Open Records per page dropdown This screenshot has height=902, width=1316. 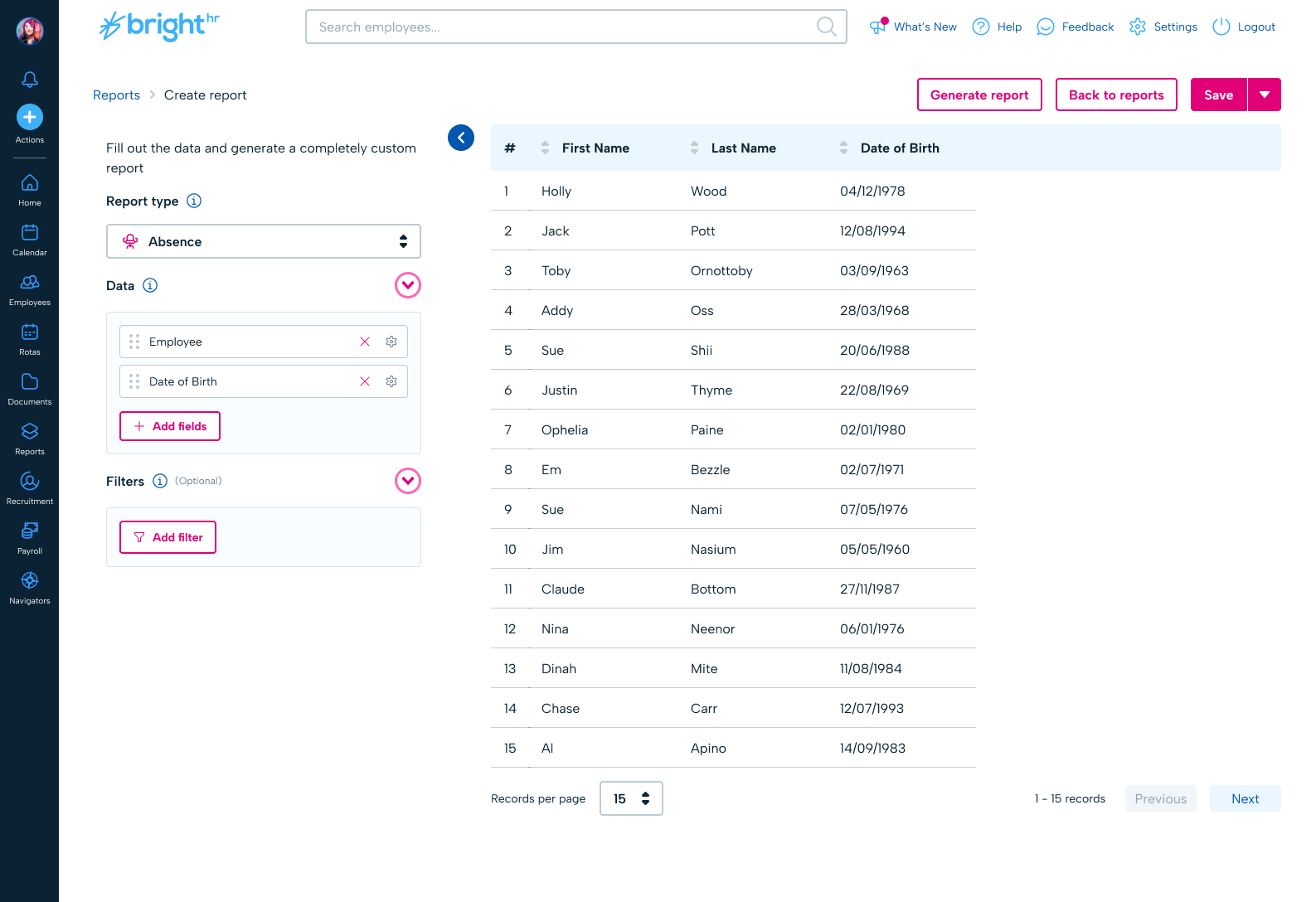(631, 798)
